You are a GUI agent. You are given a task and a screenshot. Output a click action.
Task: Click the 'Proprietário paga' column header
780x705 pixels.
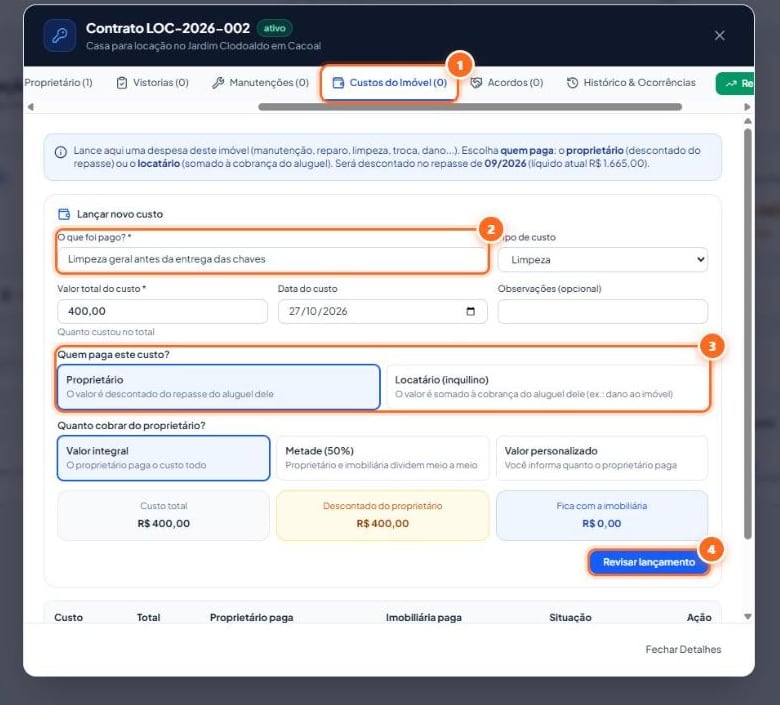(251, 617)
